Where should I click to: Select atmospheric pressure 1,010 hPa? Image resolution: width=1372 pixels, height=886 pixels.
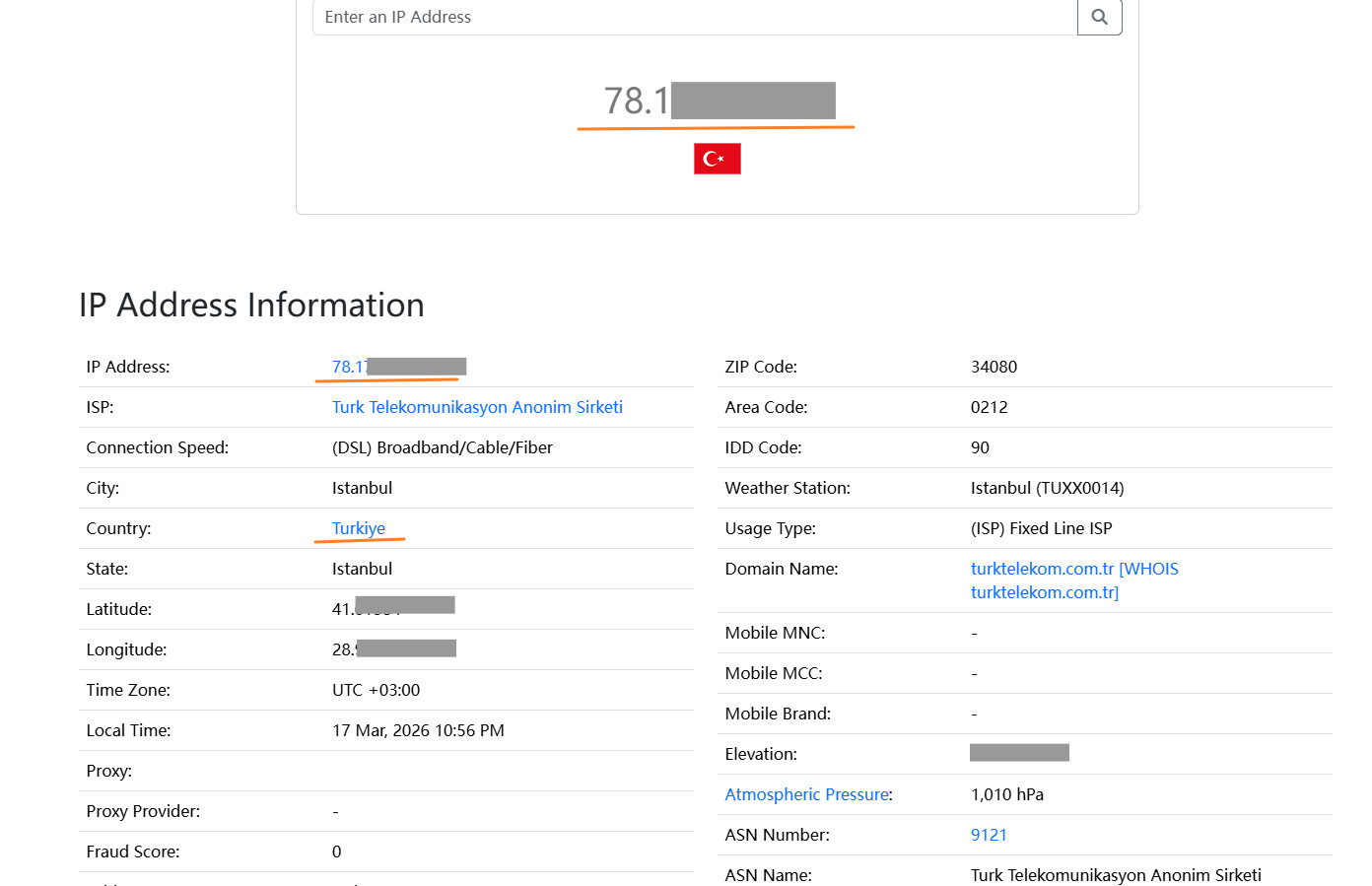click(x=1006, y=794)
